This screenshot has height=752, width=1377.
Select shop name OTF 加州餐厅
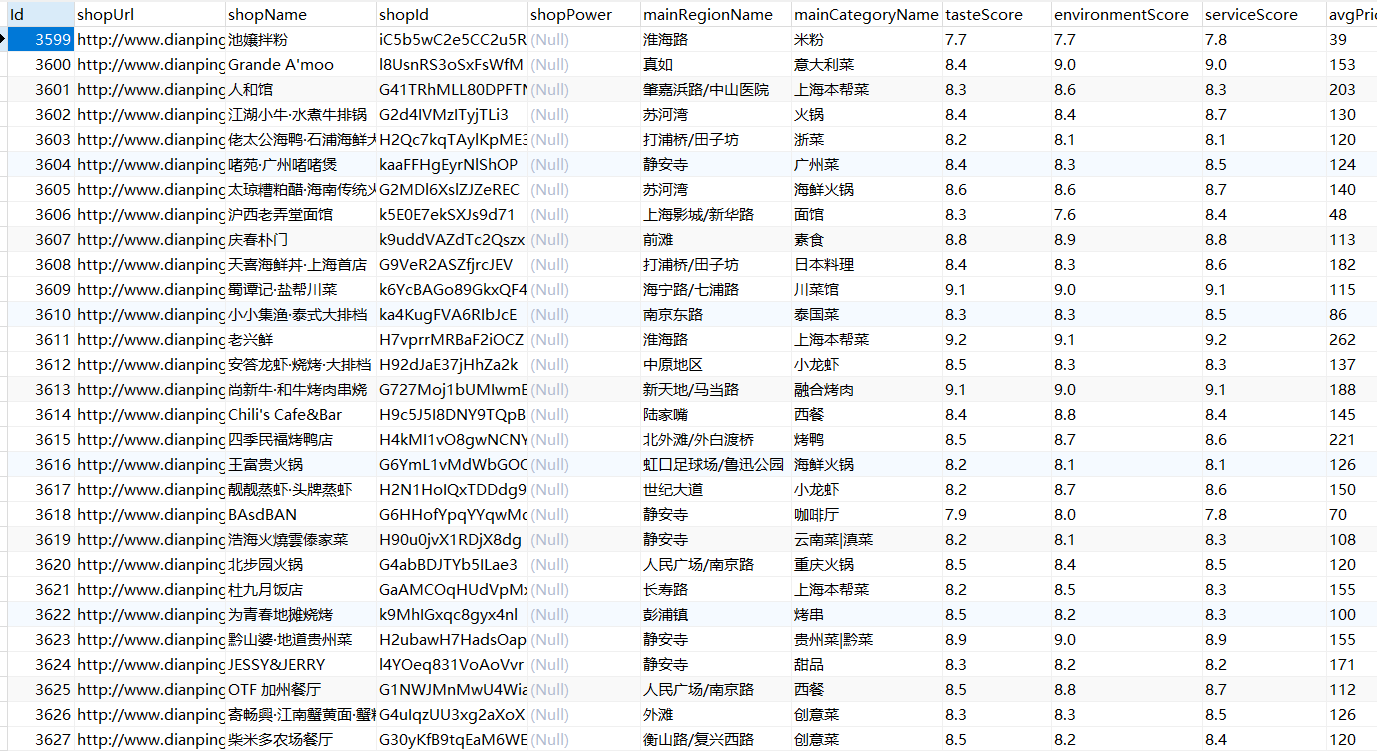click(301, 690)
